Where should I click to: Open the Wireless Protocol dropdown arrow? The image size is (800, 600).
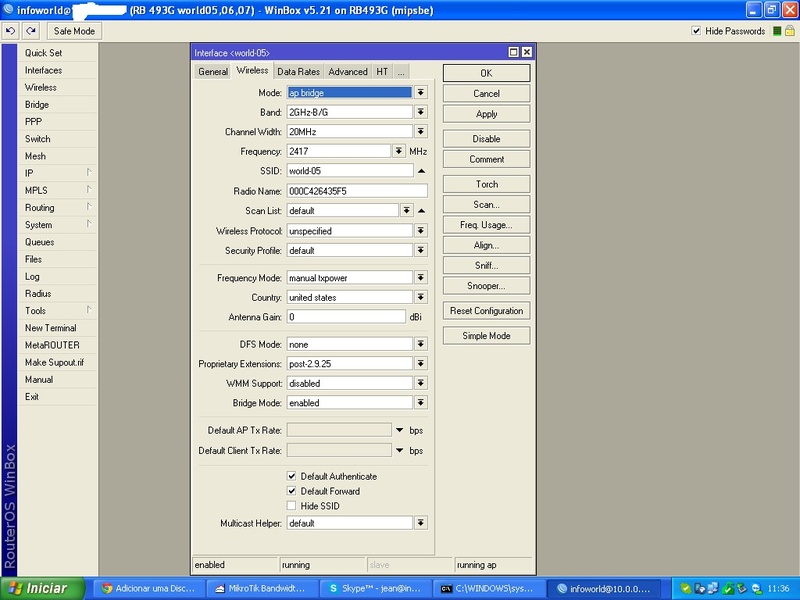[420, 231]
